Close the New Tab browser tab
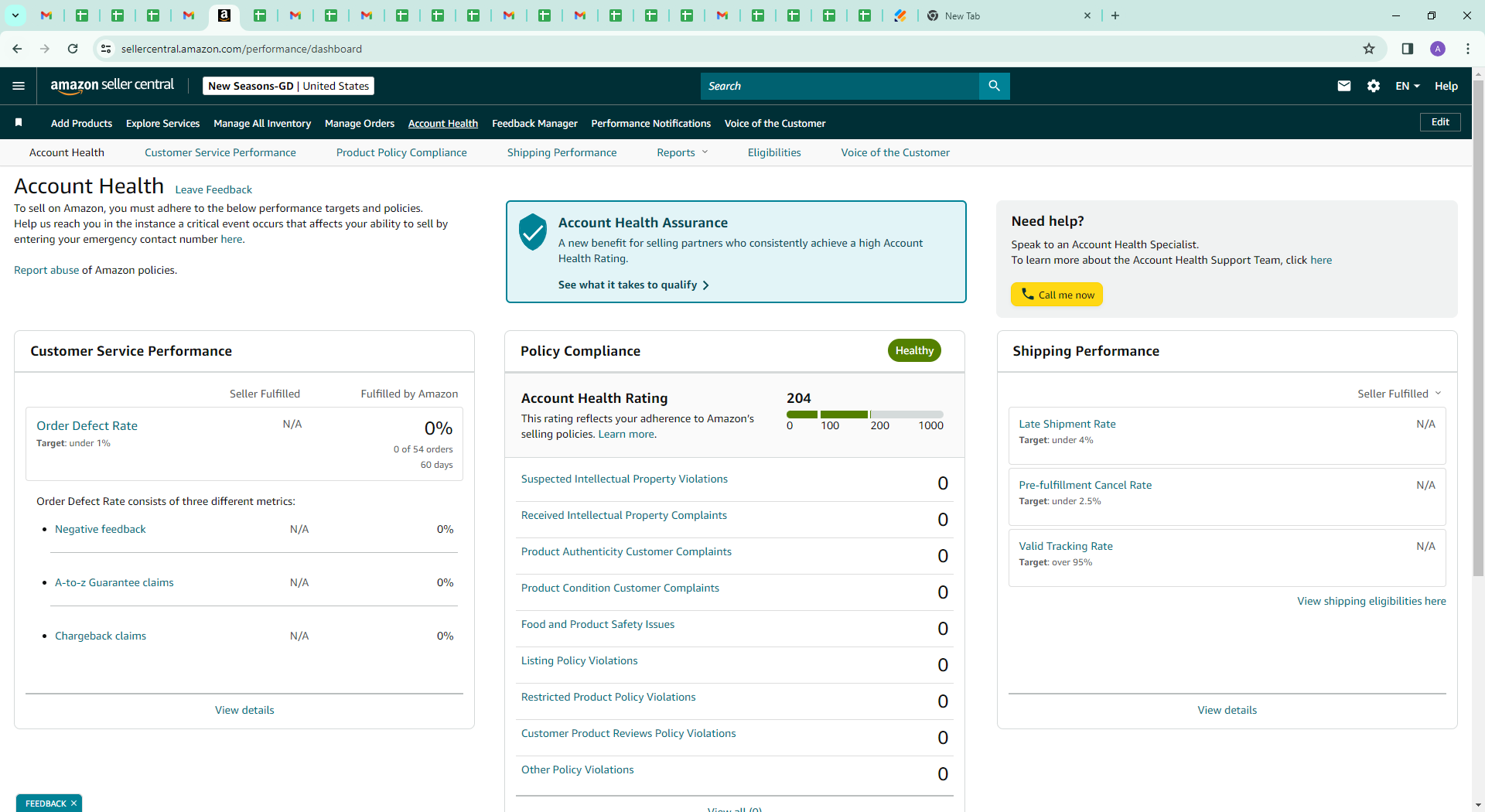 pyautogui.click(x=1087, y=15)
